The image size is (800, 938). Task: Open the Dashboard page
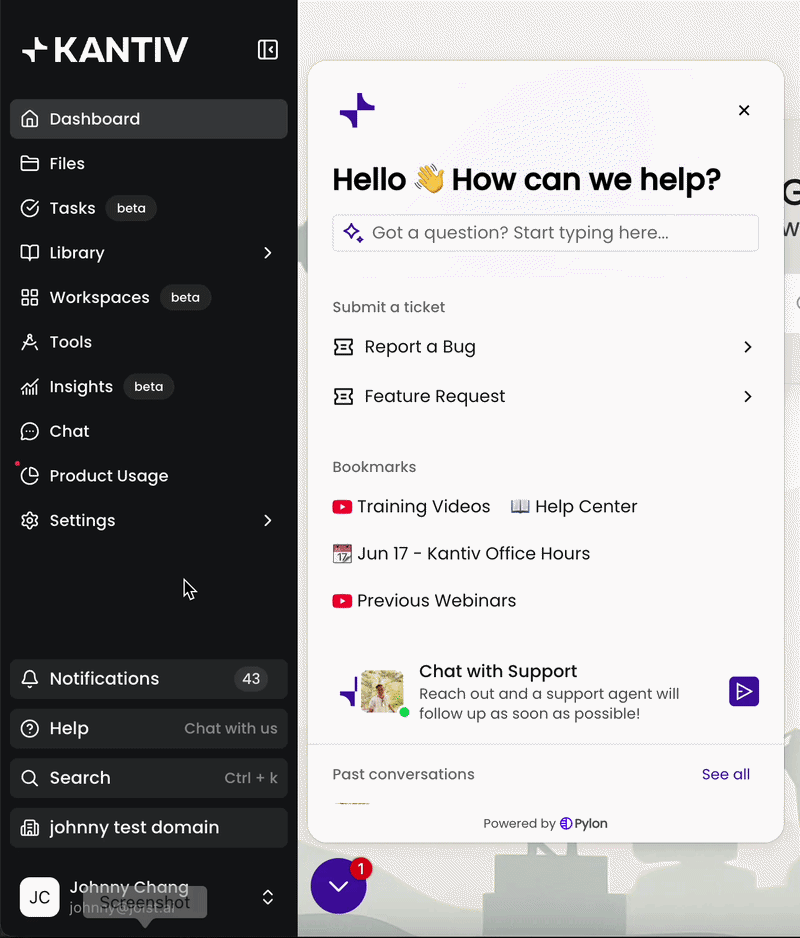(149, 119)
